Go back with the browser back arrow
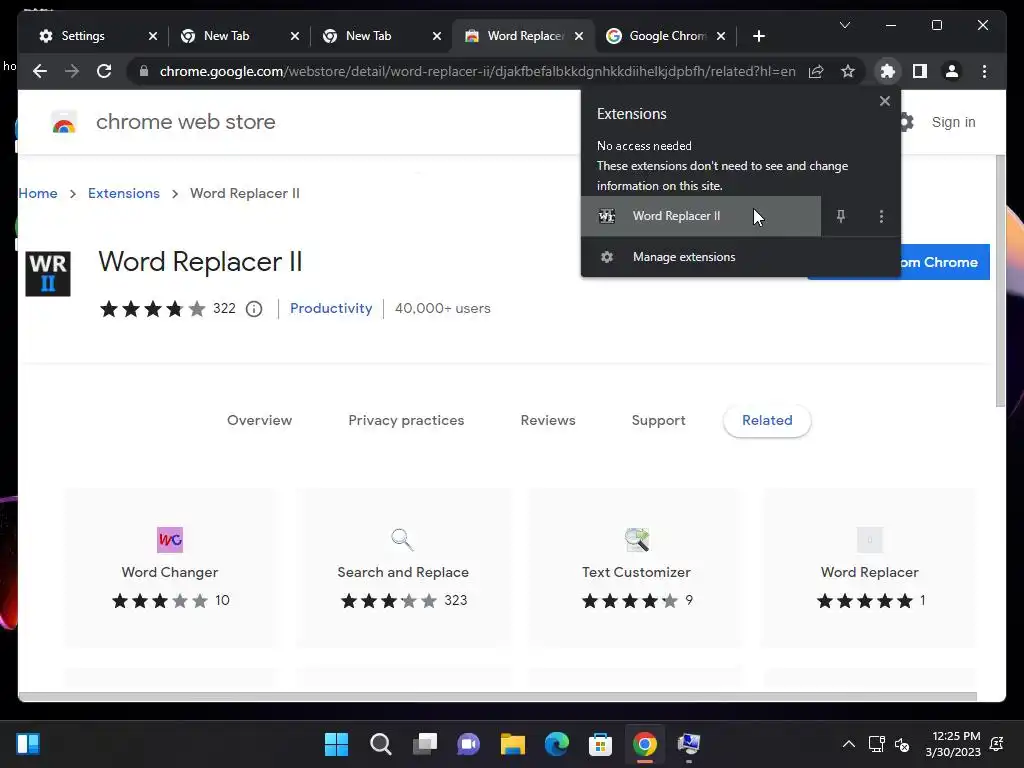This screenshot has width=1024, height=768. [x=40, y=71]
